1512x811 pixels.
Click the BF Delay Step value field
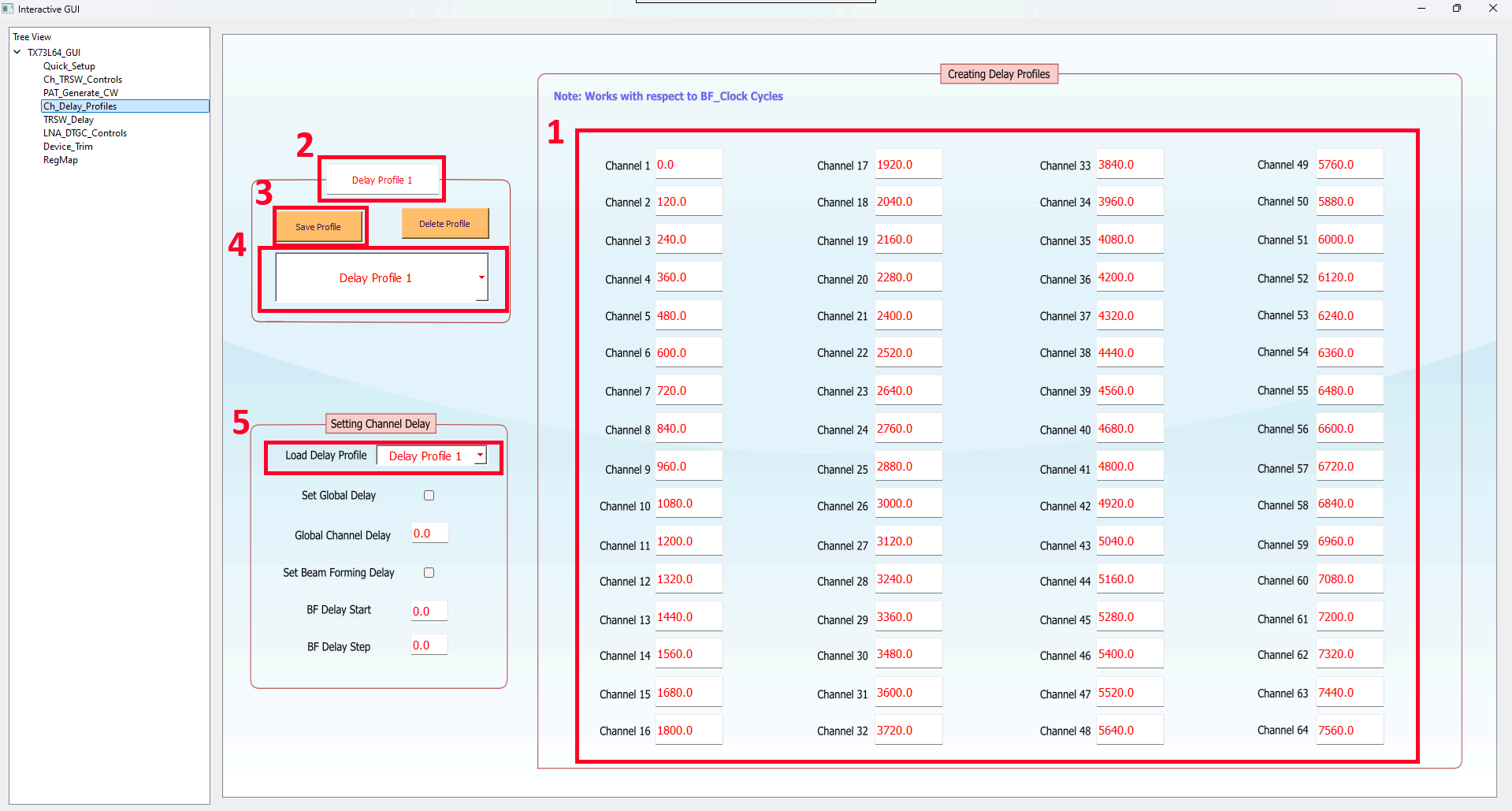[x=429, y=645]
